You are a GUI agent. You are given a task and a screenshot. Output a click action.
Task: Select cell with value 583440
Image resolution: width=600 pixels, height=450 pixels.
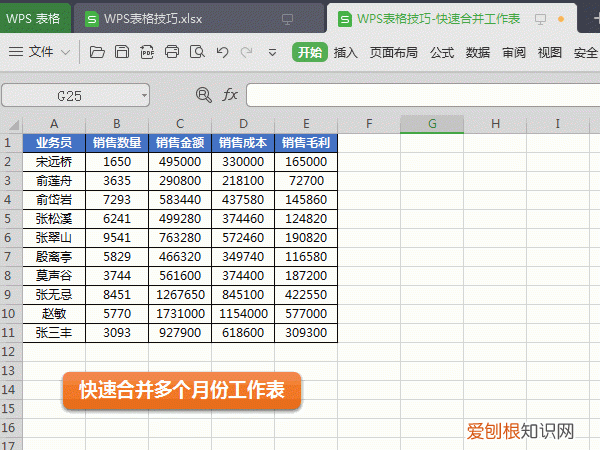[180, 200]
